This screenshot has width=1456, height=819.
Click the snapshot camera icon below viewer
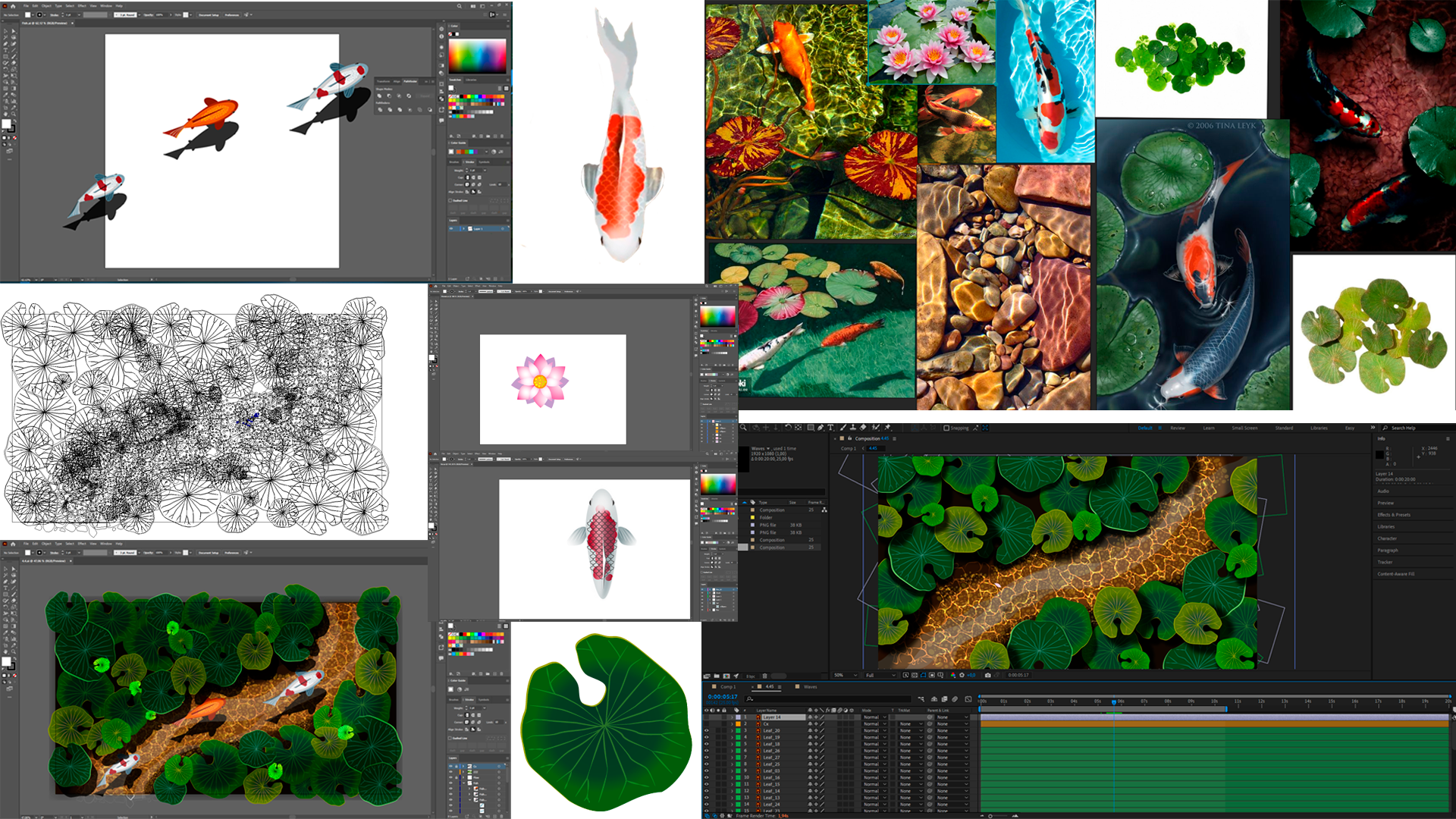tap(987, 675)
